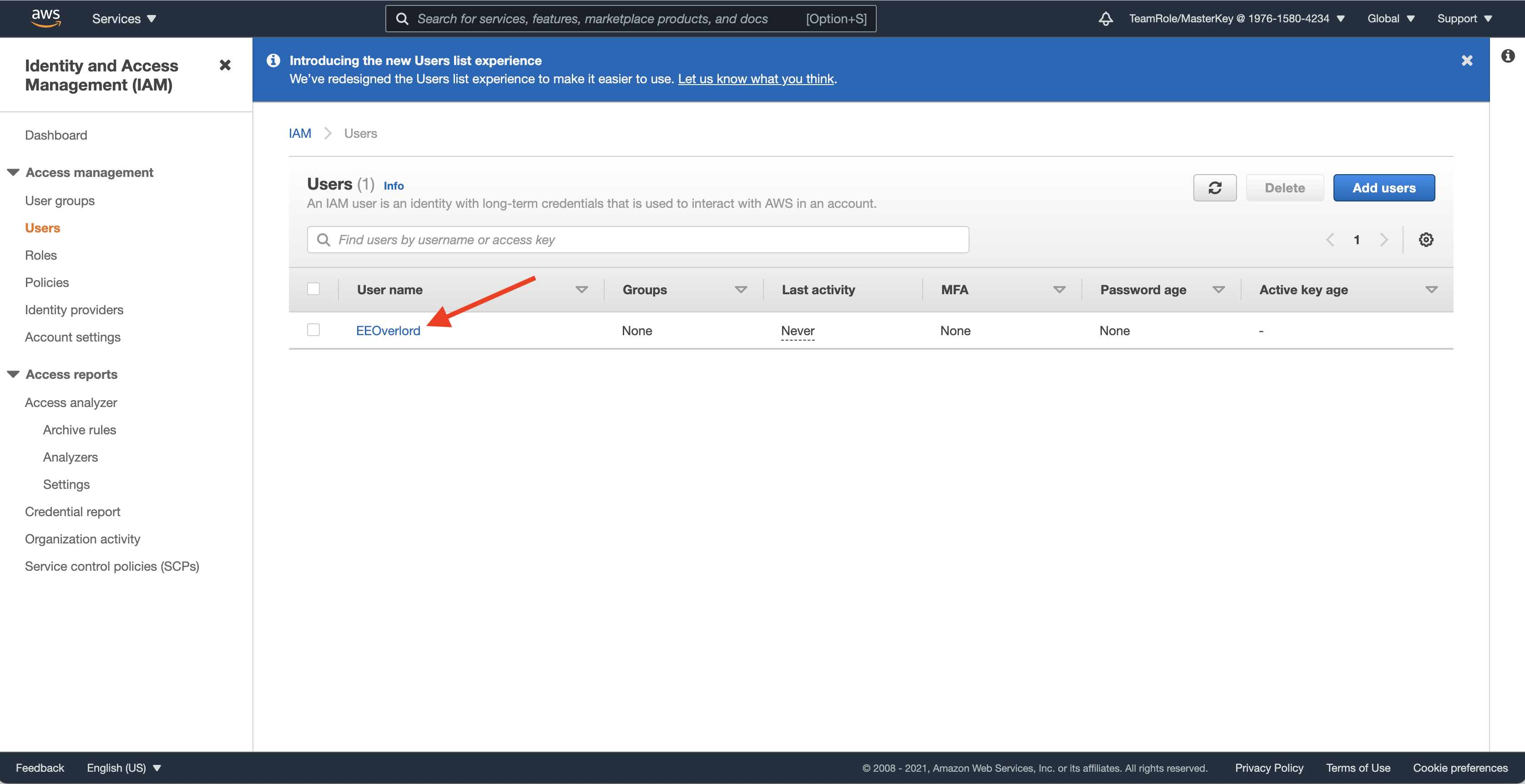The image size is (1525, 784).
Task: Click the Info link beside Users
Action: coord(394,186)
